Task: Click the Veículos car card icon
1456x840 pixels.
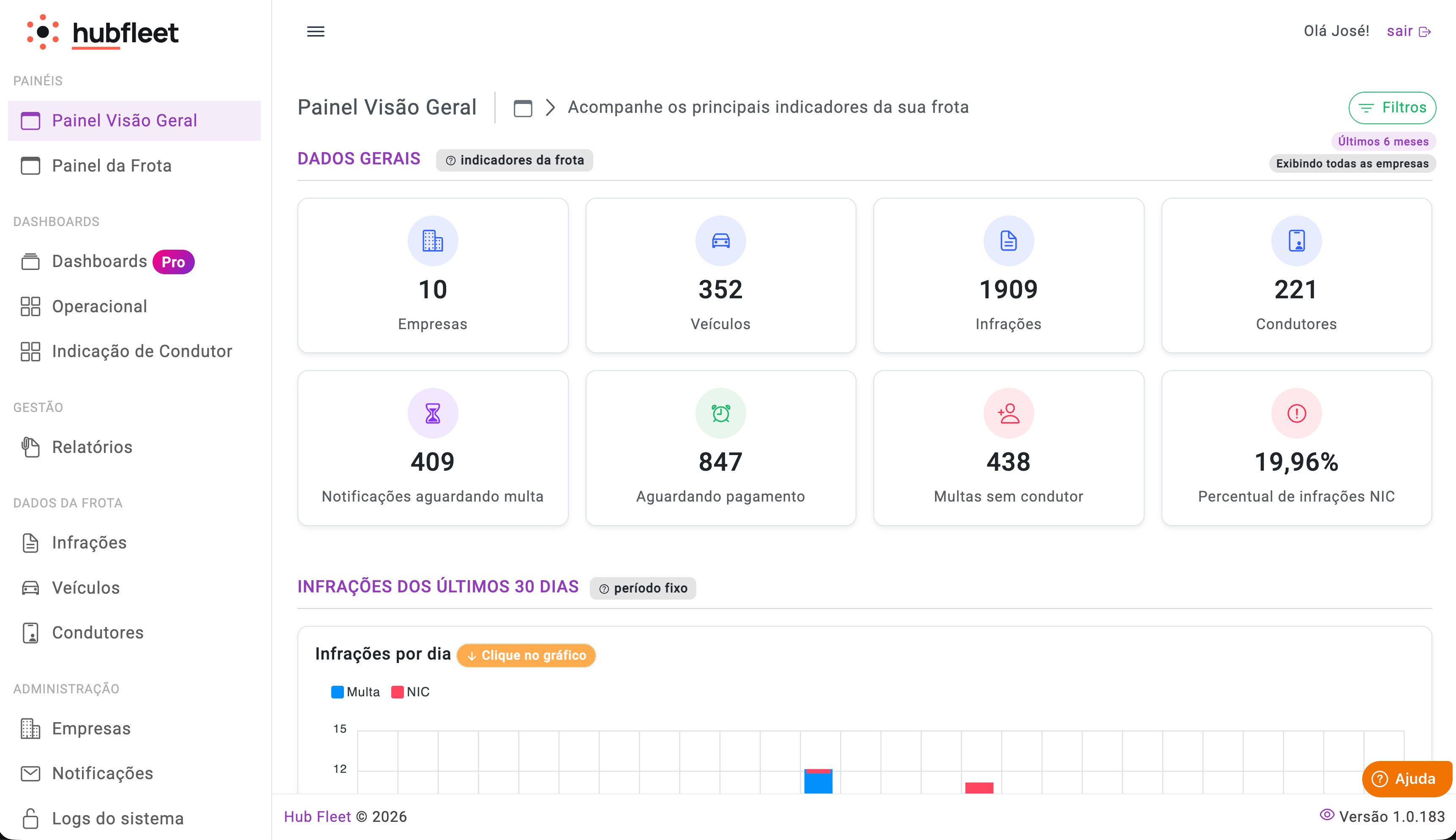Action: (x=720, y=240)
